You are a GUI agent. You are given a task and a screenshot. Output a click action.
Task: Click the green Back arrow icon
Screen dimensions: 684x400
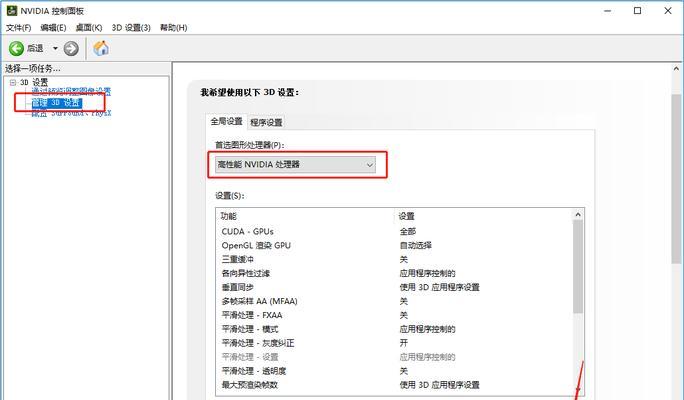(16, 48)
